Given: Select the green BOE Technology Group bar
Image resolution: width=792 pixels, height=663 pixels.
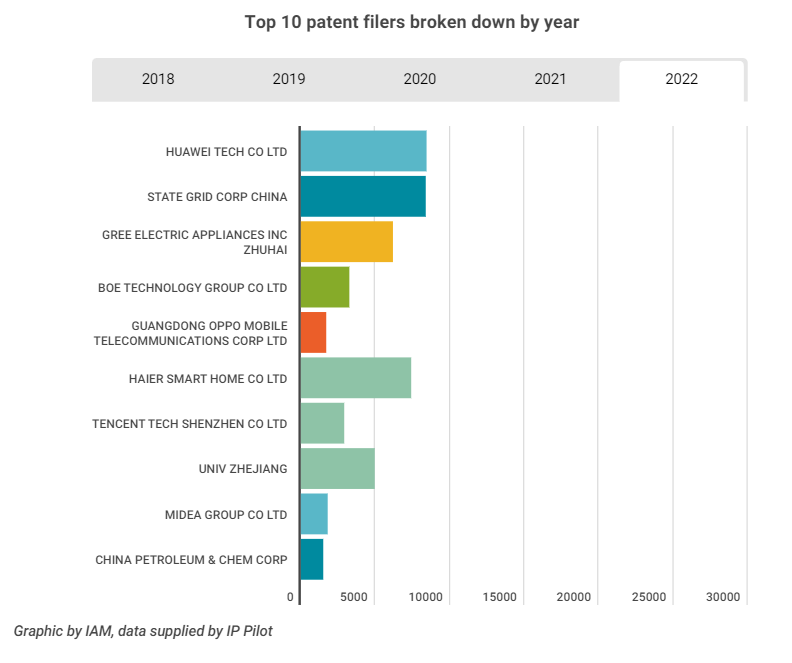Looking at the screenshot, I should coord(324,287).
